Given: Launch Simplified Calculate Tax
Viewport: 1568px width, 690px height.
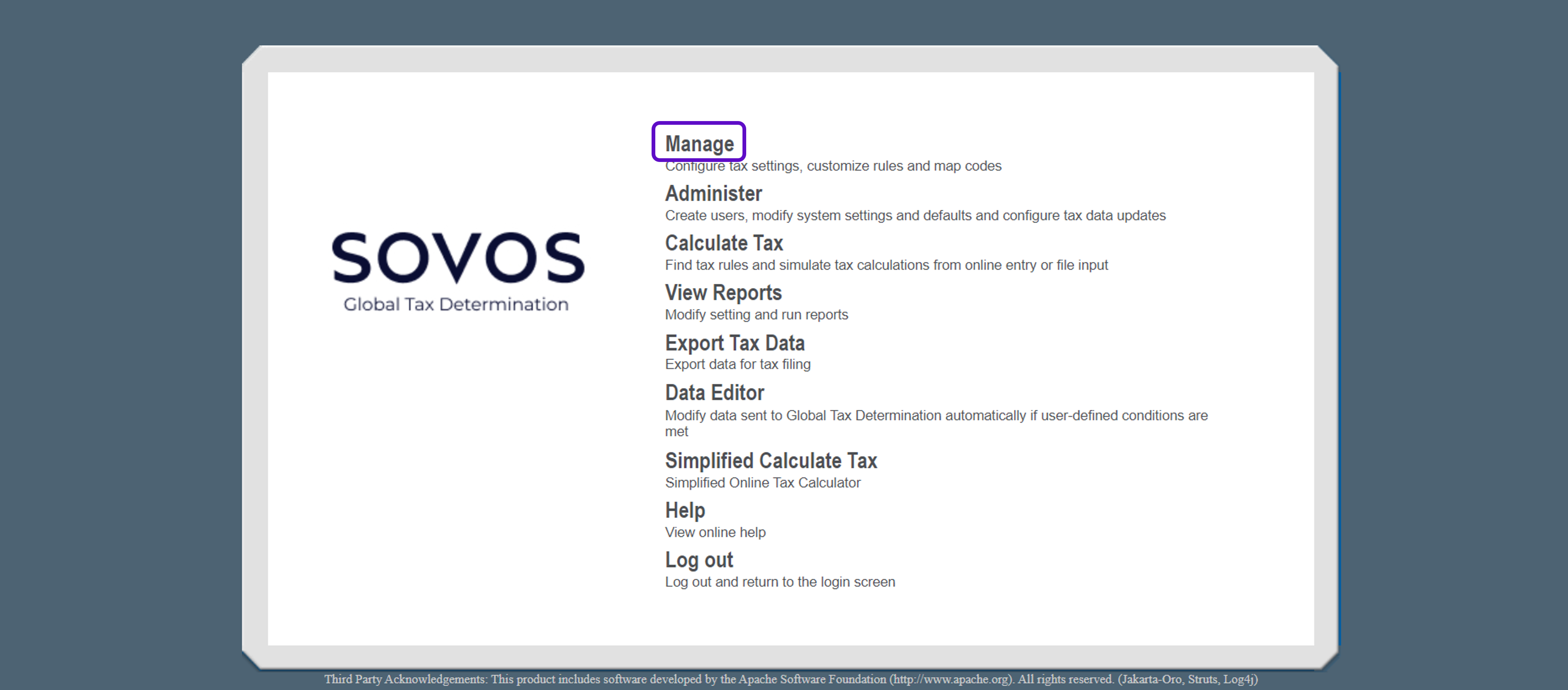Looking at the screenshot, I should pos(770,461).
